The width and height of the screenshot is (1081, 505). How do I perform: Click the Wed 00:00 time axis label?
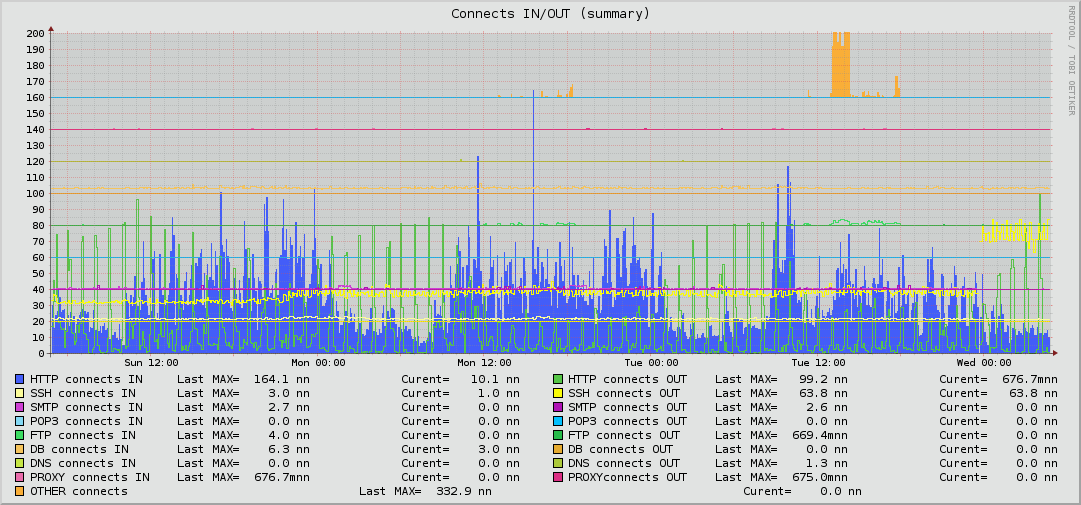[984, 362]
